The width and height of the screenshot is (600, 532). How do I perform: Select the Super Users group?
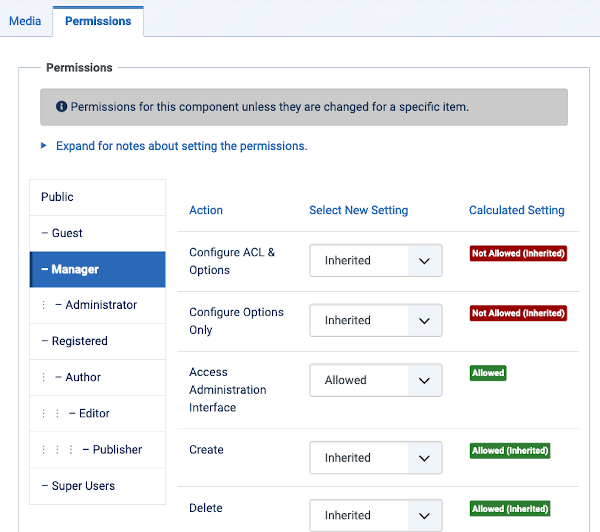pos(98,486)
